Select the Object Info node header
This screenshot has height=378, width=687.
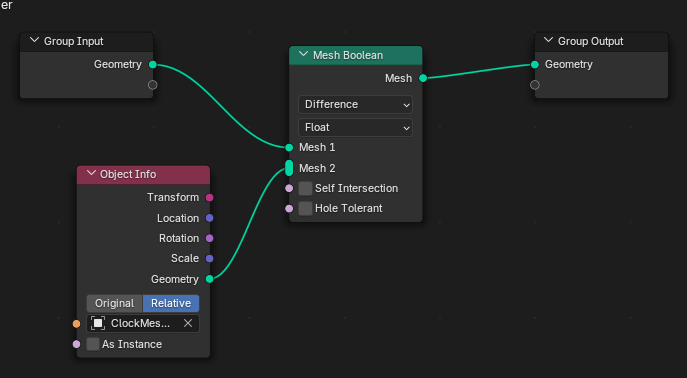(x=143, y=174)
